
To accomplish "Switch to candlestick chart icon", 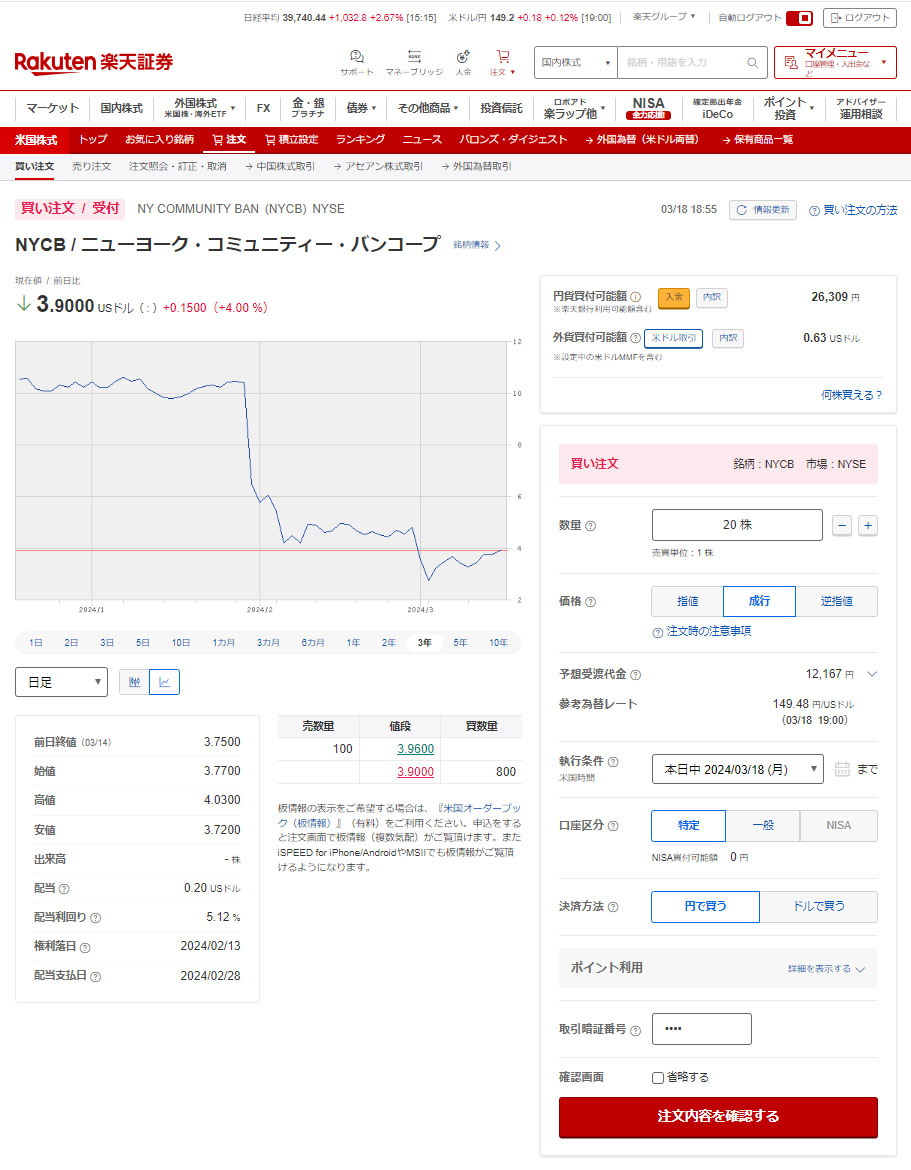I will coord(134,682).
